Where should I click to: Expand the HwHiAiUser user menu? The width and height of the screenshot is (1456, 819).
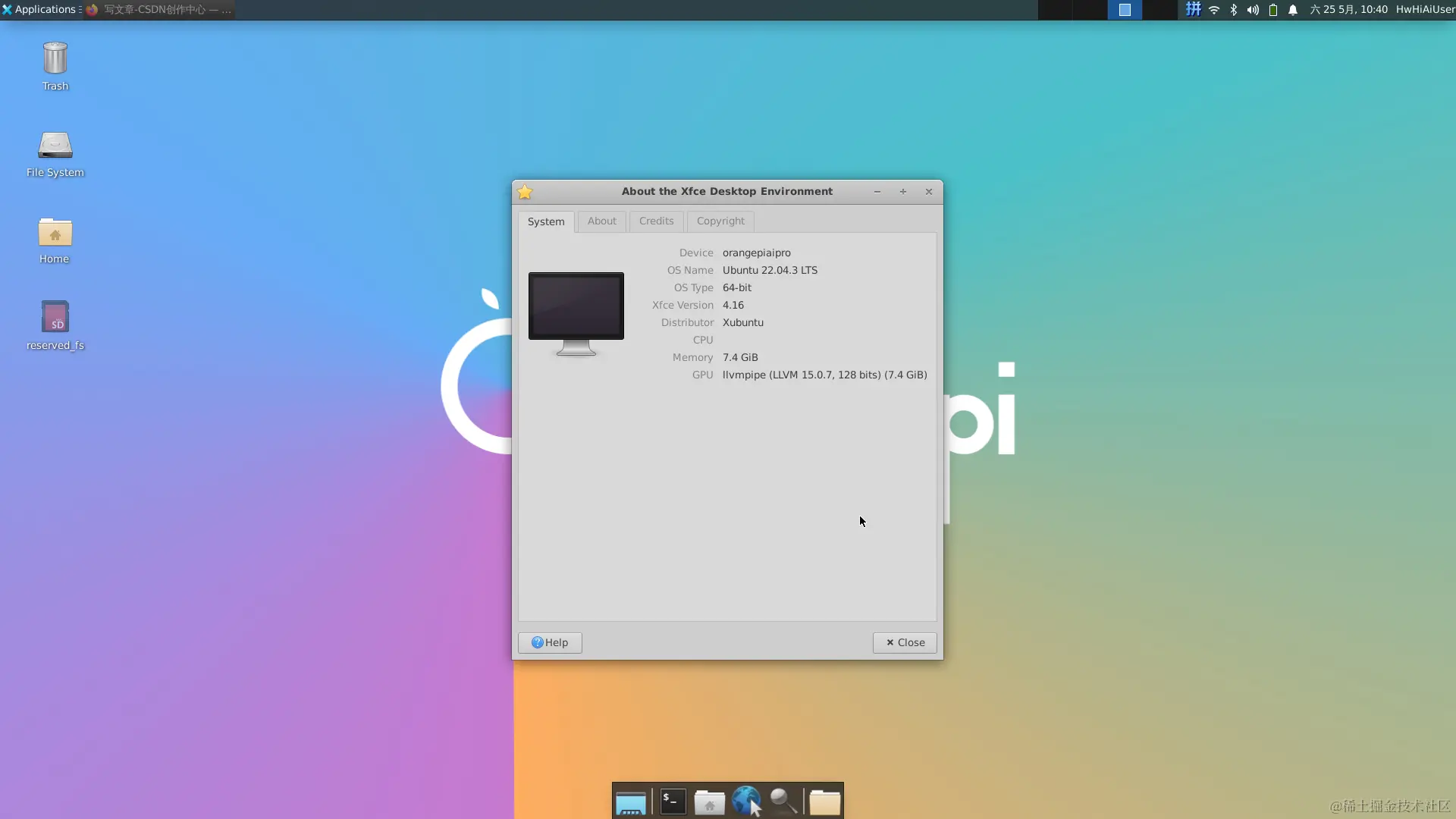(x=1425, y=10)
